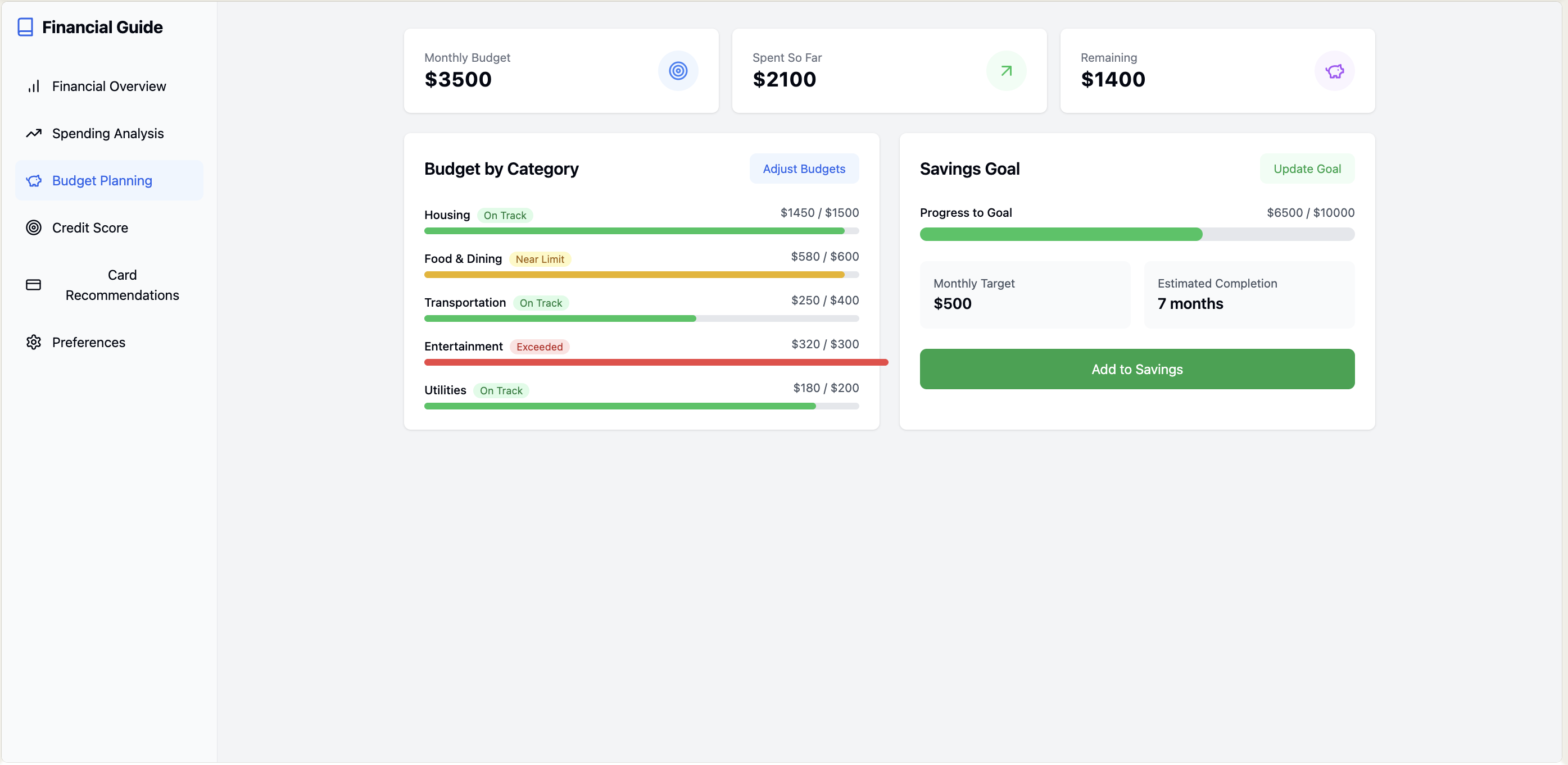Click the Exceeded status badge
Image resolution: width=1568 pixels, height=765 pixels.
click(540, 347)
